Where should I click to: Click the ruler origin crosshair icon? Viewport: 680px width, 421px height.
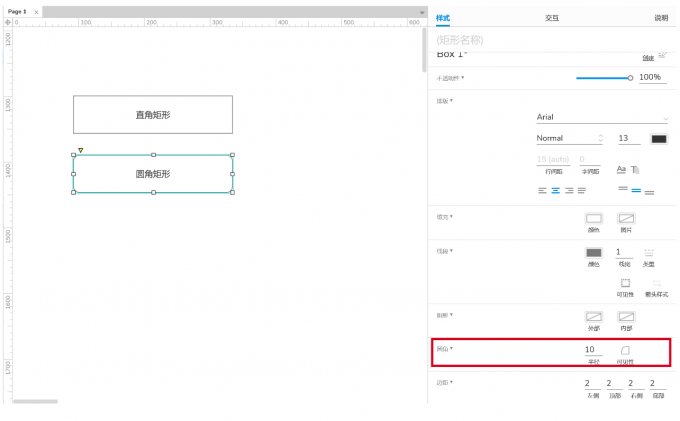click(x=7, y=22)
